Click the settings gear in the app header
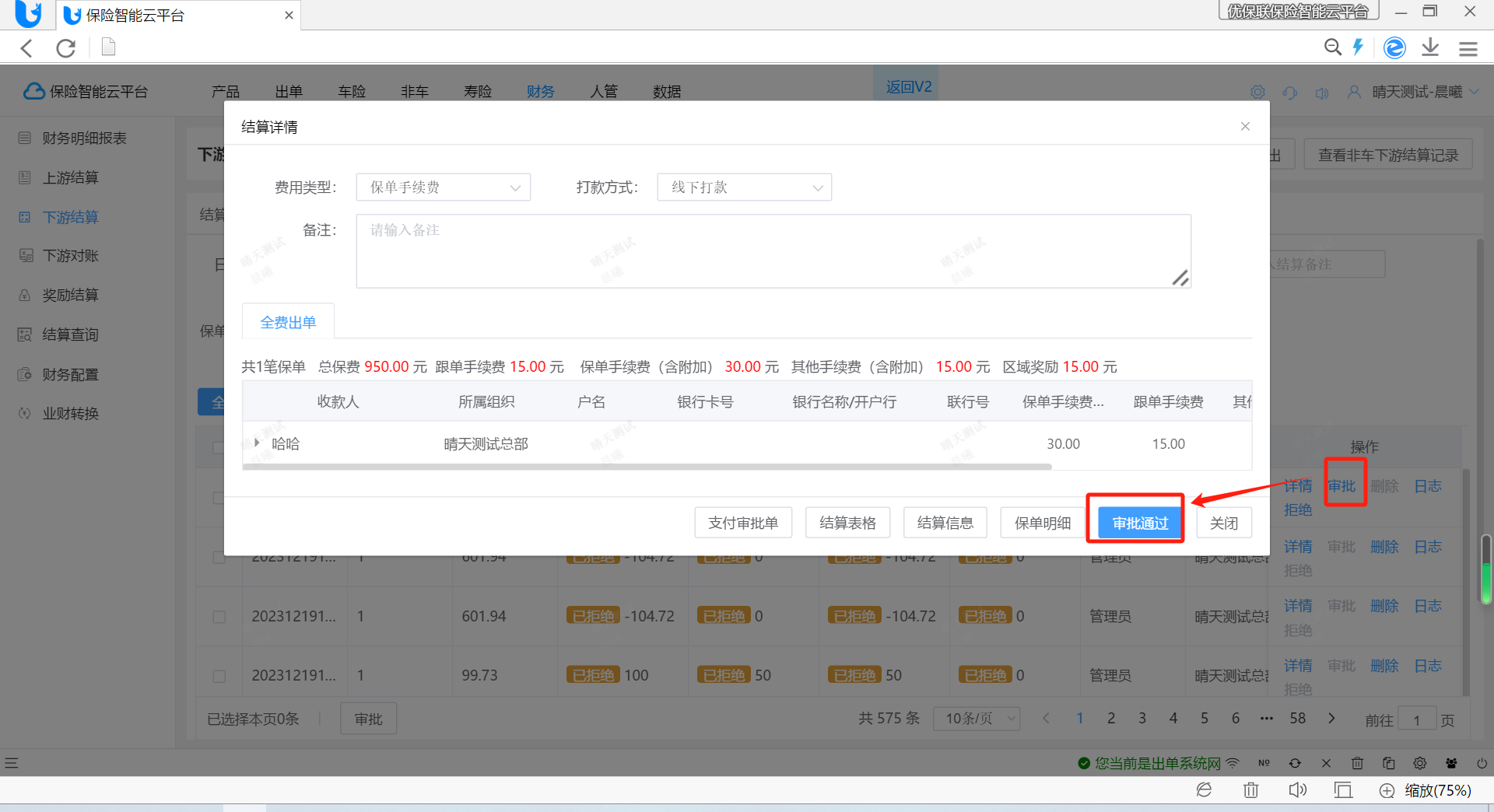 pyautogui.click(x=1257, y=93)
